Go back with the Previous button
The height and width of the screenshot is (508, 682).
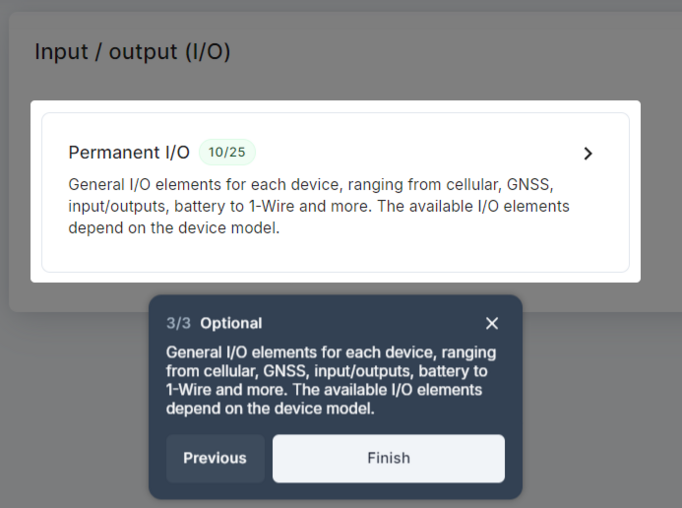click(x=214, y=458)
